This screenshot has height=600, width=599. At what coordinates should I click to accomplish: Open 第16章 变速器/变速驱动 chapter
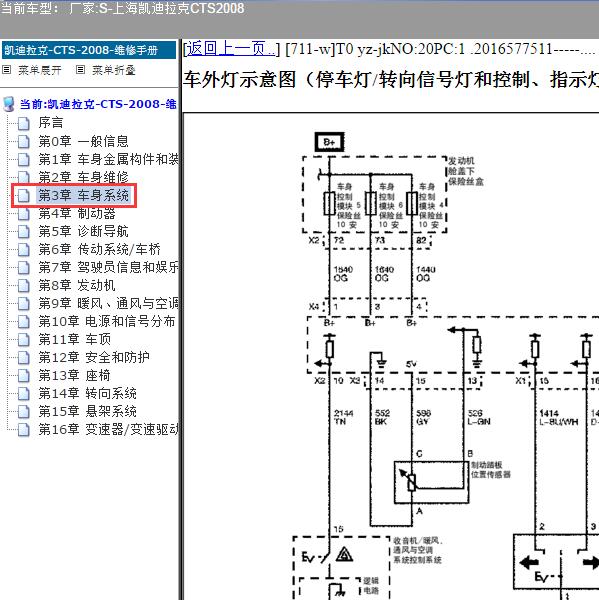(108, 429)
